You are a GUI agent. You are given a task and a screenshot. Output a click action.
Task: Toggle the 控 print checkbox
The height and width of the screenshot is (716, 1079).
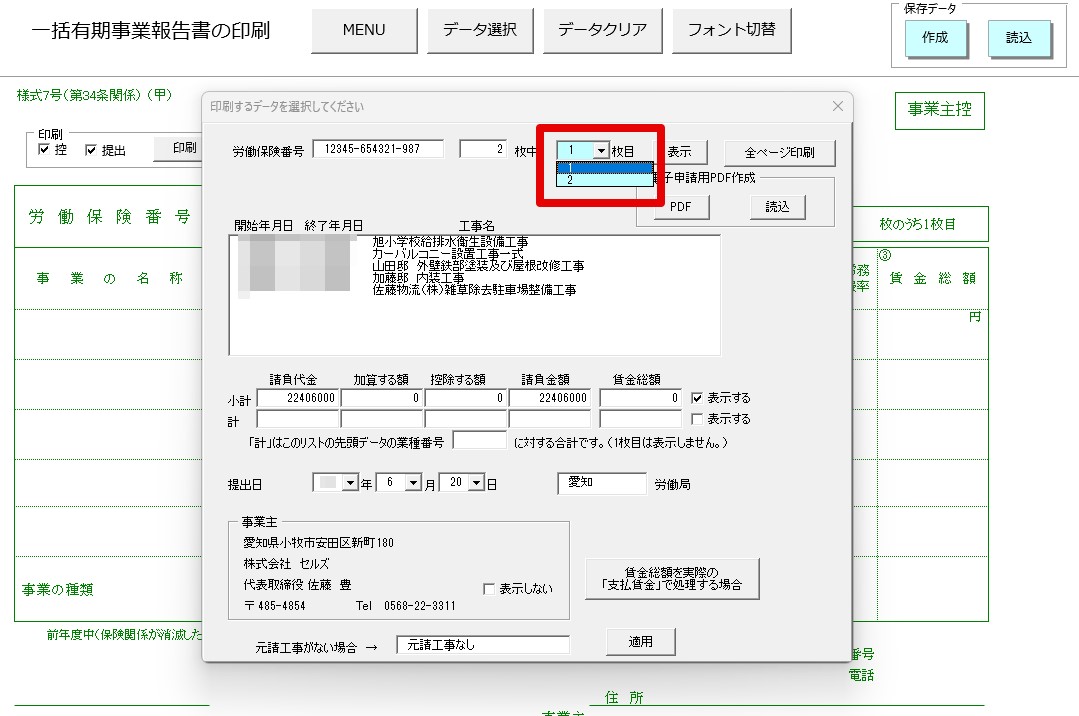[x=44, y=149]
